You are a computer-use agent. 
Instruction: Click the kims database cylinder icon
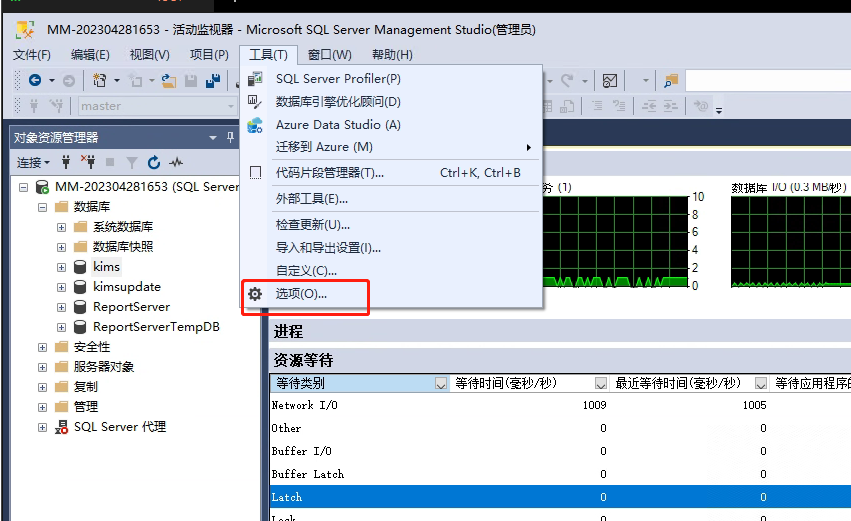click(80, 267)
